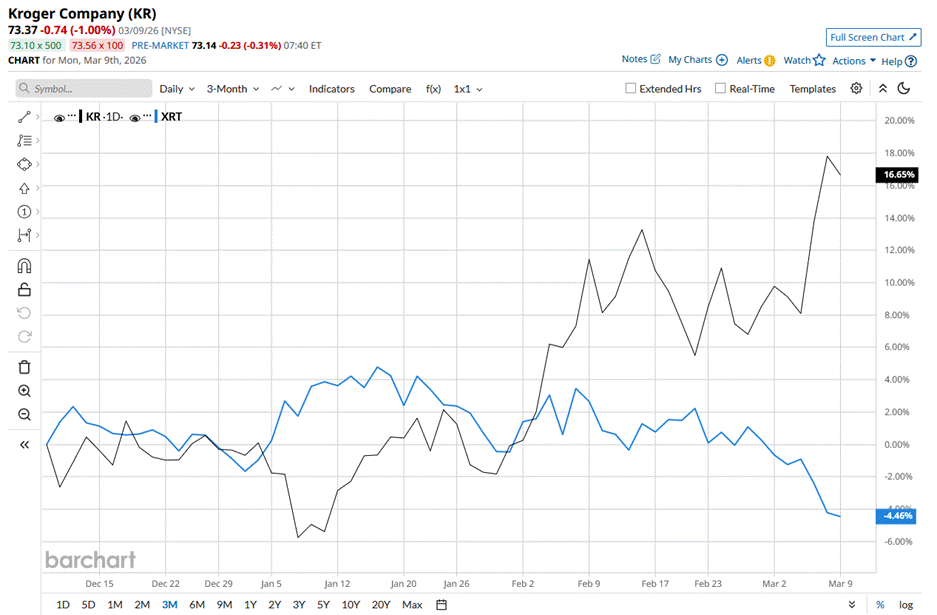
Task: Click the My Charts link
Action: 690,60
